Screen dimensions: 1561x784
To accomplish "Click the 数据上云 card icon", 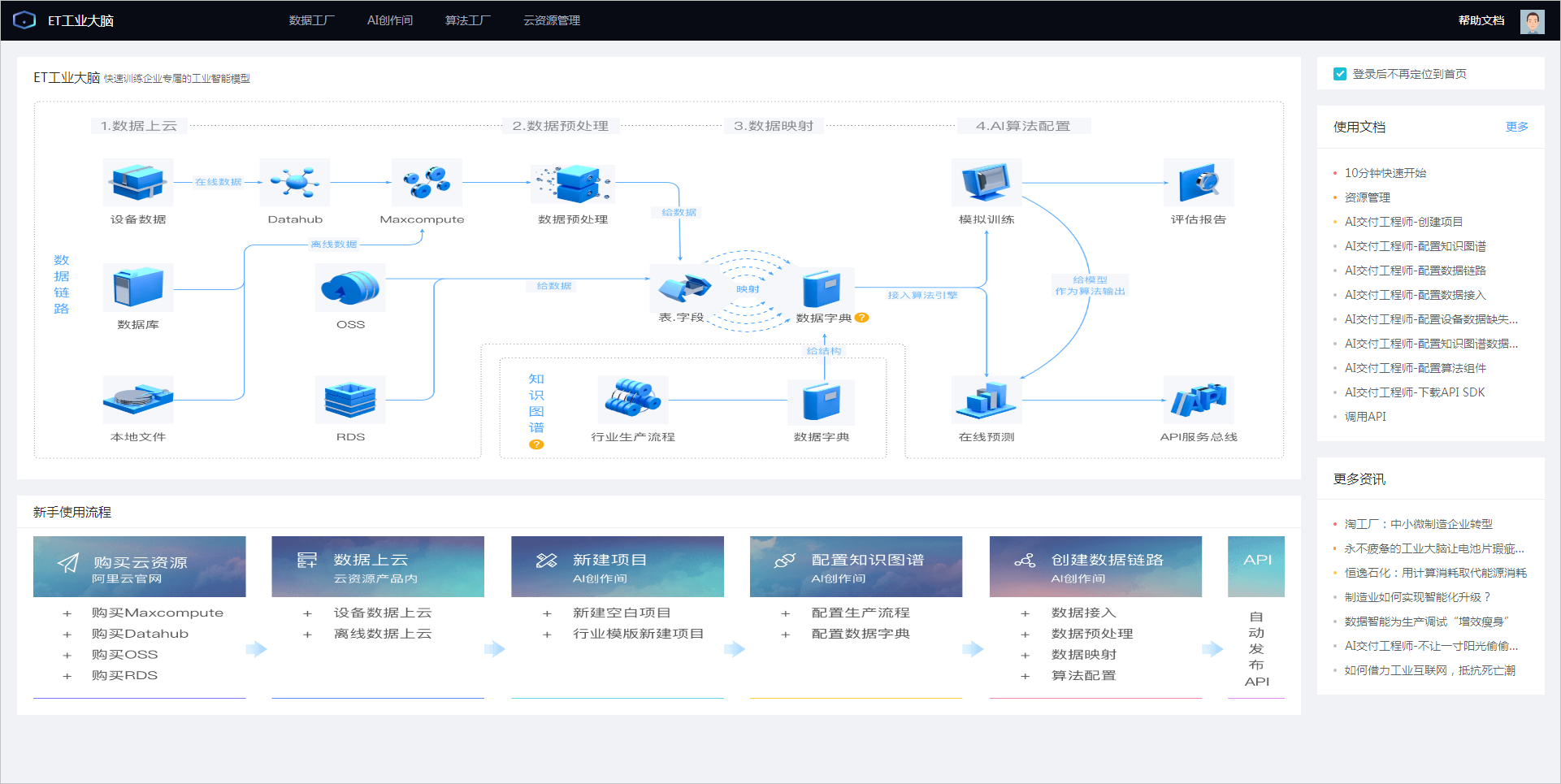I will 306,560.
